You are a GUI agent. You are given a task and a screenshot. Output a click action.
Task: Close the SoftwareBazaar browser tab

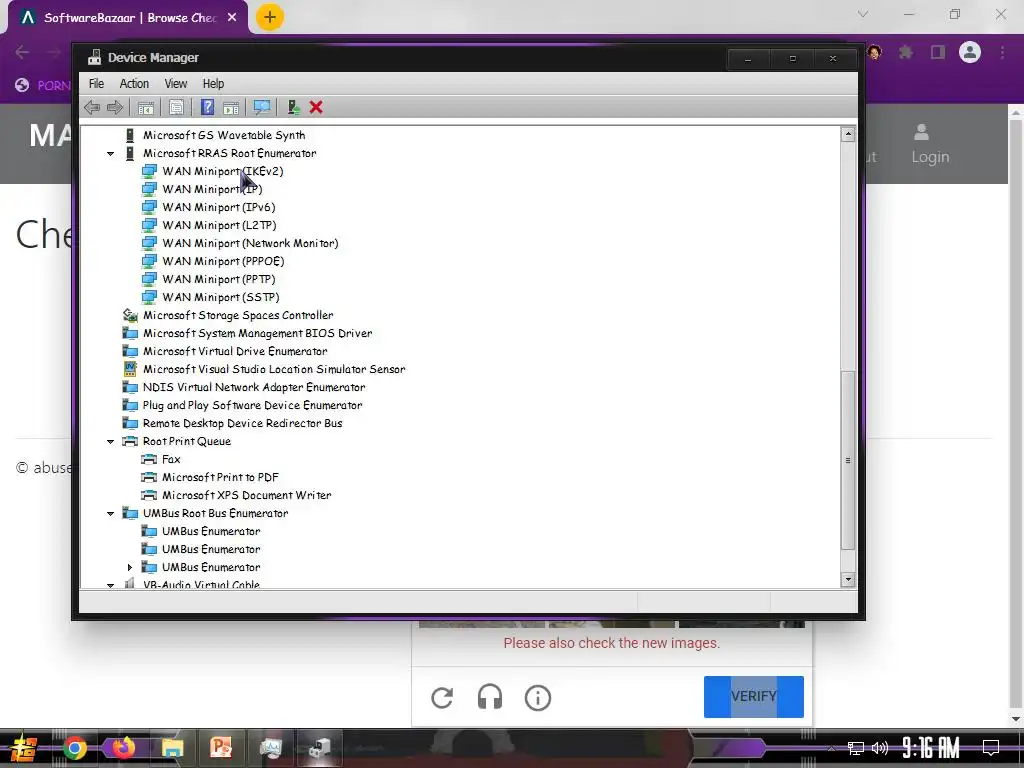232,18
